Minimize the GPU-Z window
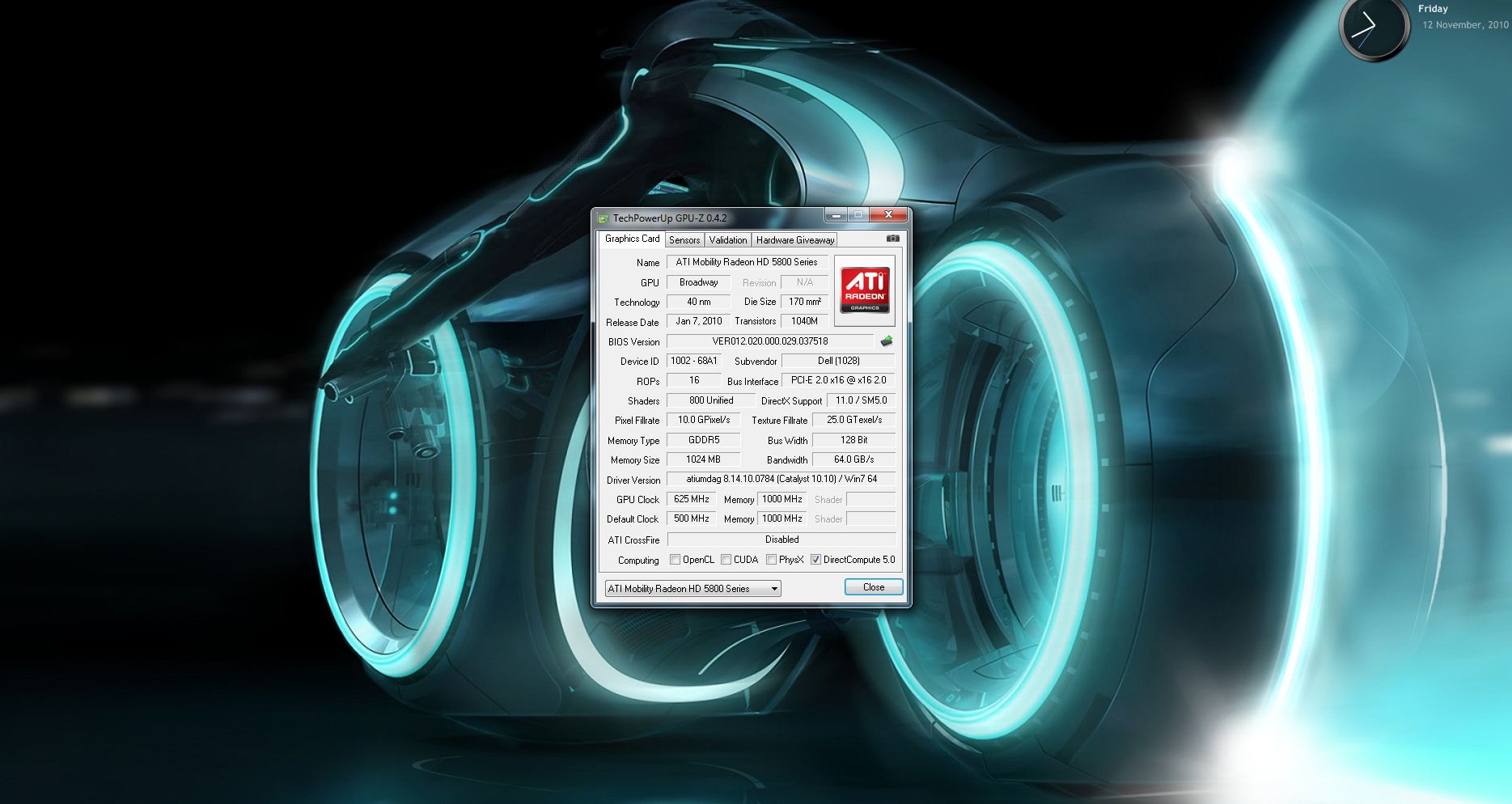This screenshot has height=804, width=1512. [x=836, y=215]
